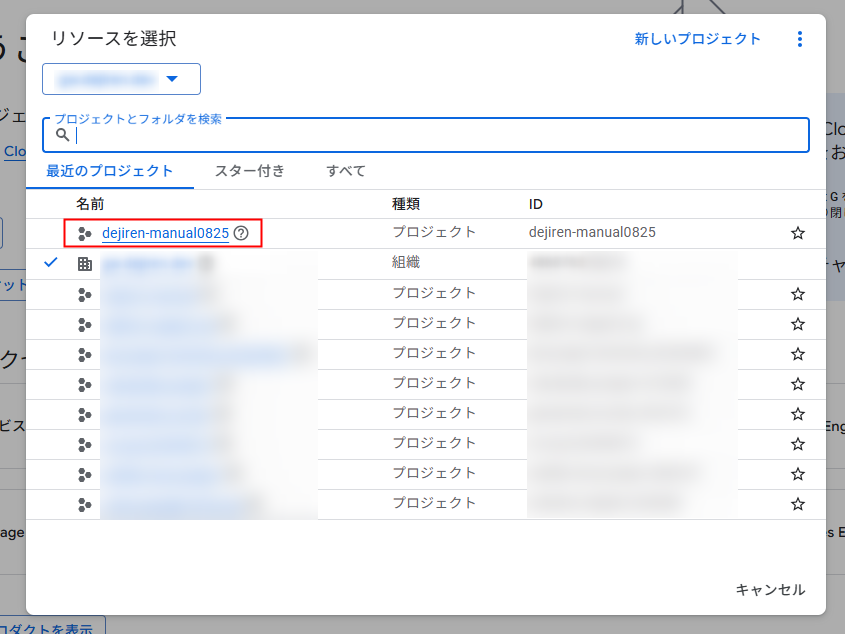Open the three-dot more options menu
845x634 pixels.
[x=799, y=39]
